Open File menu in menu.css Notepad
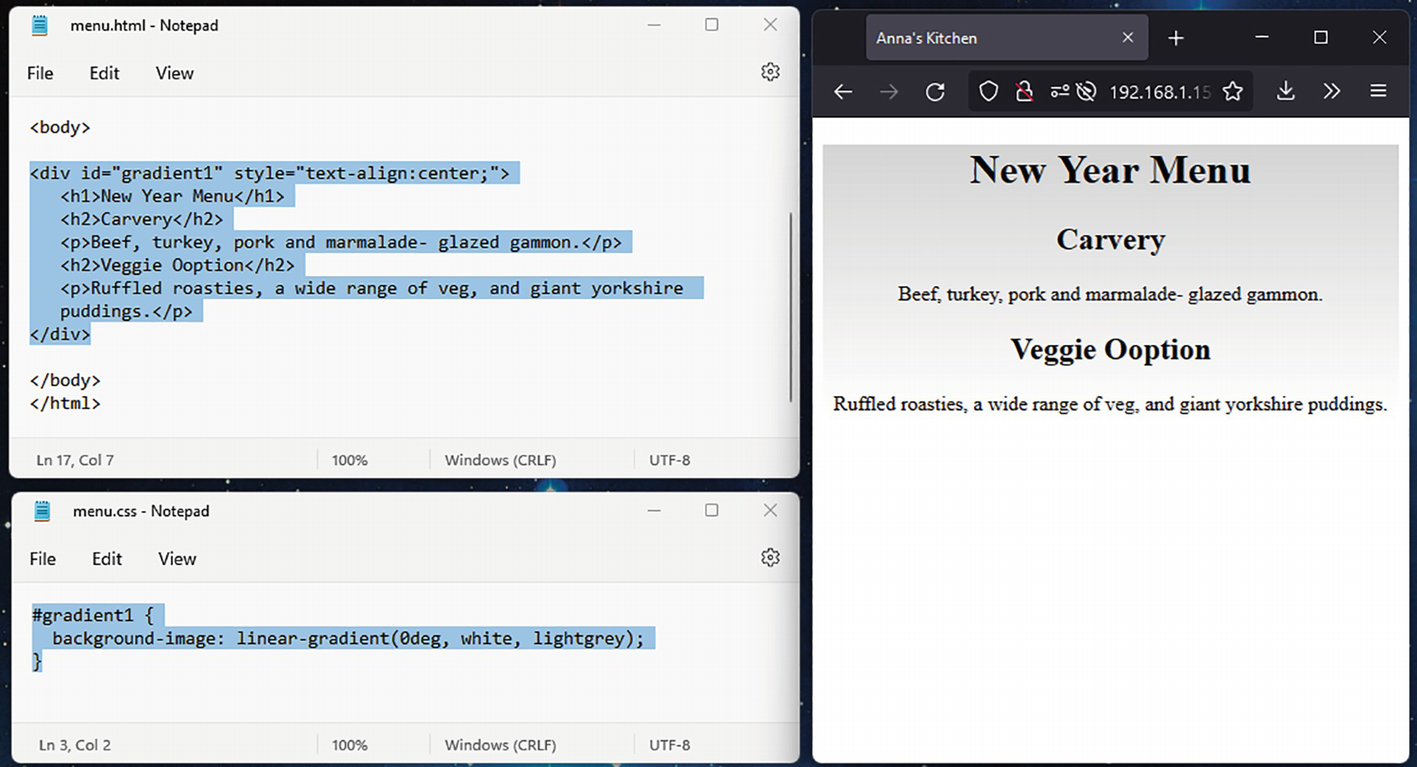The height and width of the screenshot is (767, 1417). [x=43, y=559]
